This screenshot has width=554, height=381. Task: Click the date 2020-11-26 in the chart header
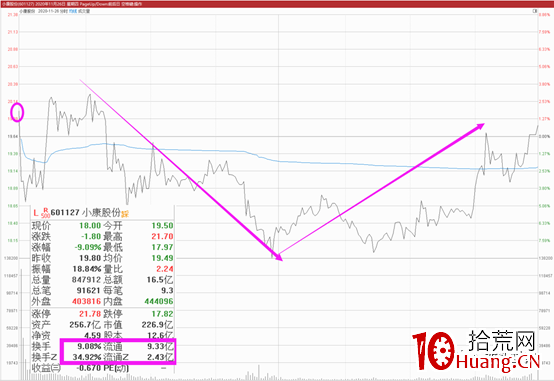coord(48,11)
